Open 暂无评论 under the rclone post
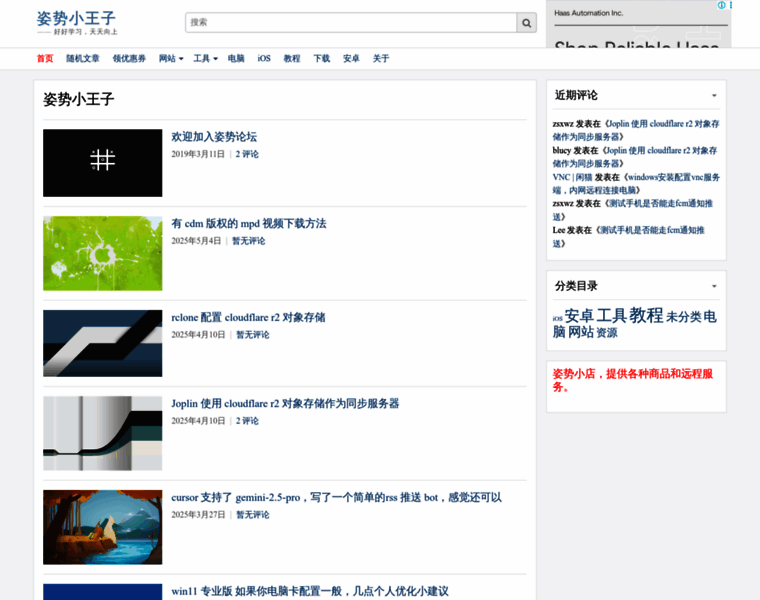The height and width of the screenshot is (600, 760). point(253,335)
